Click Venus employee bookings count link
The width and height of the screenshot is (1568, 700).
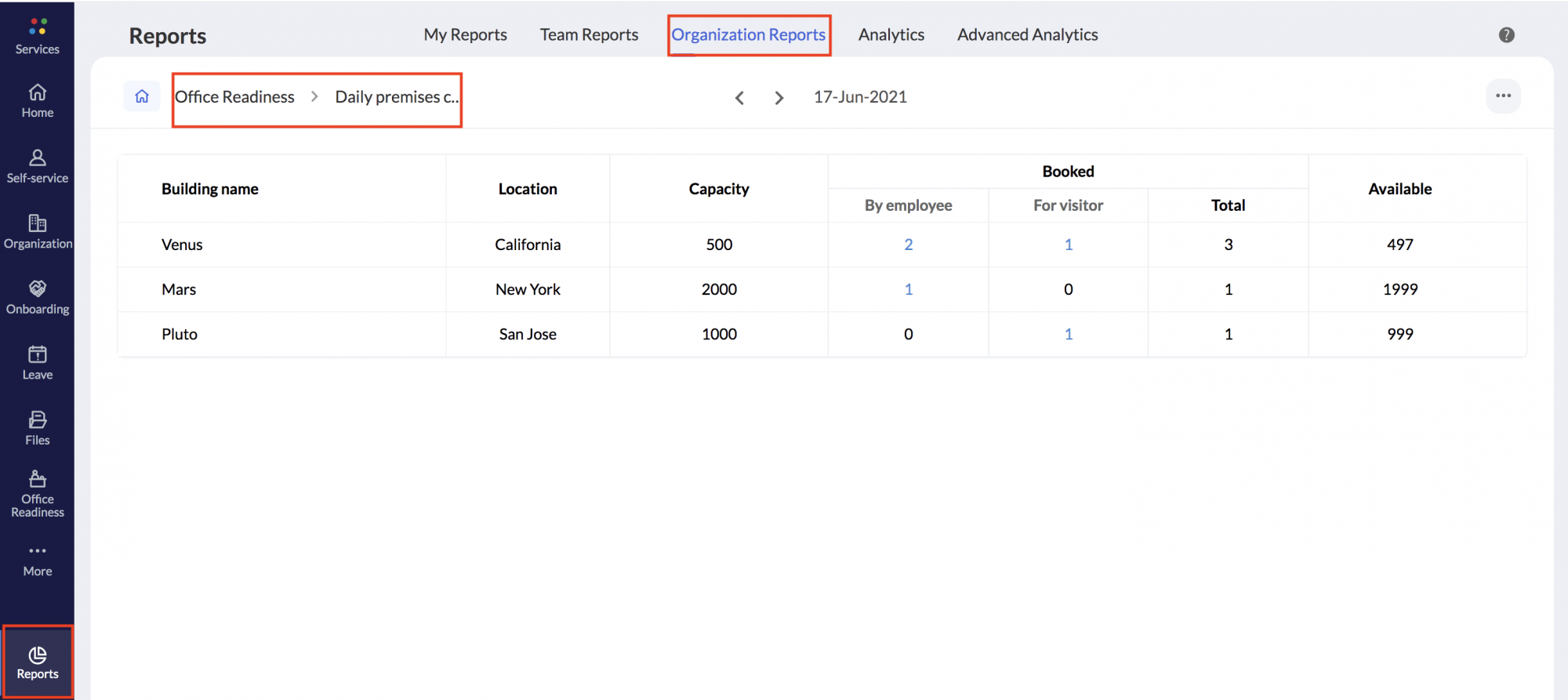908,245
